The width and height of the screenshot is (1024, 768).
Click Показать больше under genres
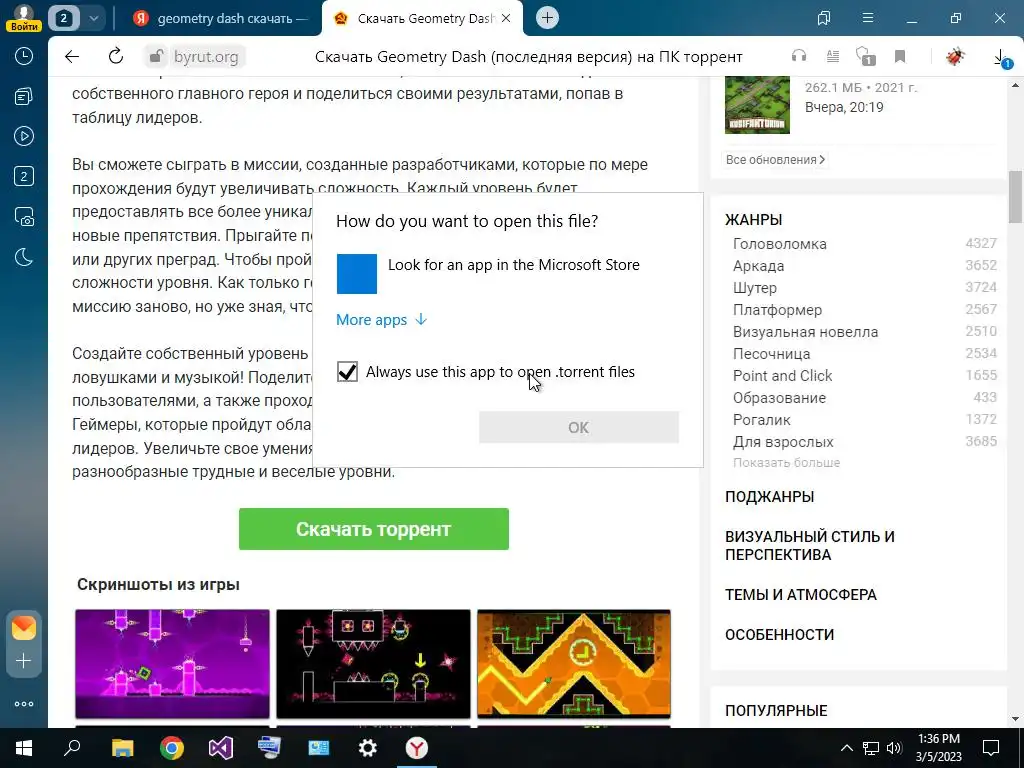[786, 462]
